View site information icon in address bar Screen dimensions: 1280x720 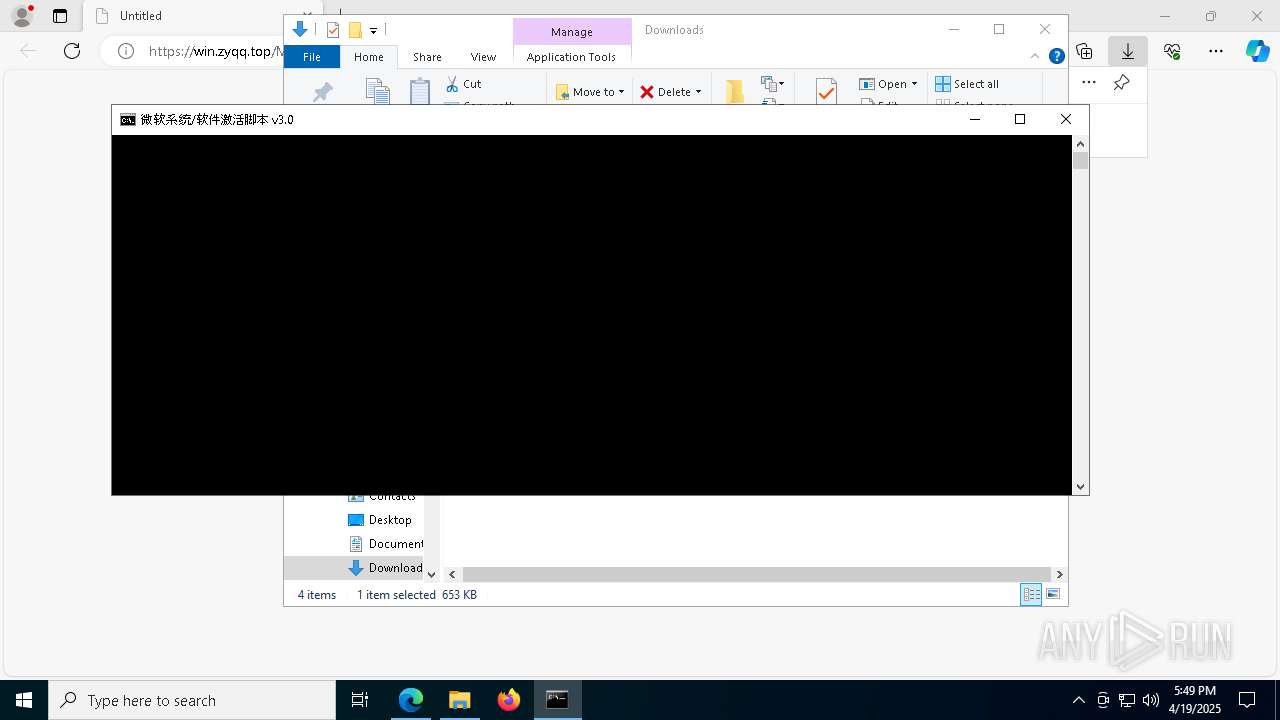tap(126, 51)
